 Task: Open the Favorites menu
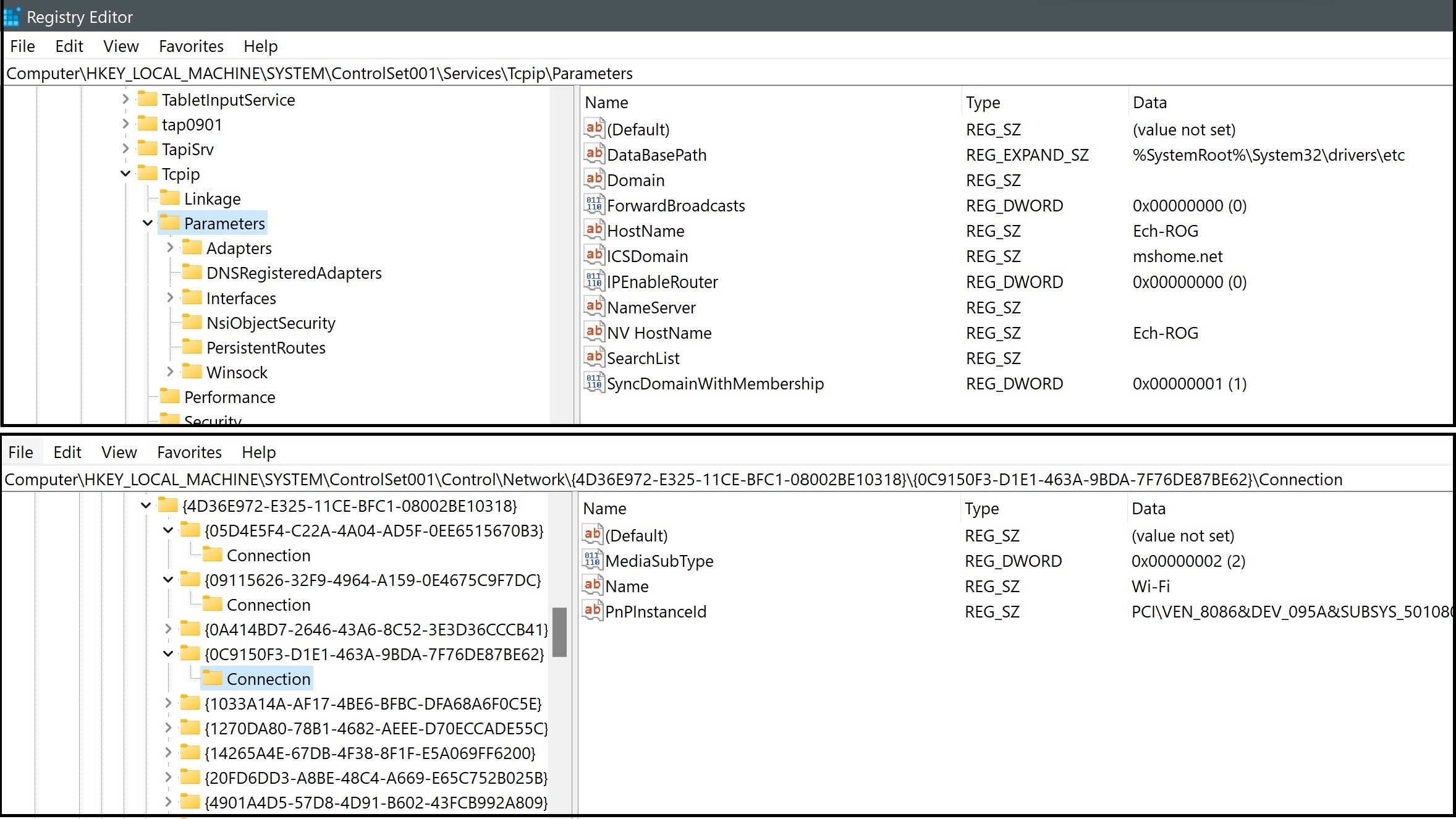190,46
